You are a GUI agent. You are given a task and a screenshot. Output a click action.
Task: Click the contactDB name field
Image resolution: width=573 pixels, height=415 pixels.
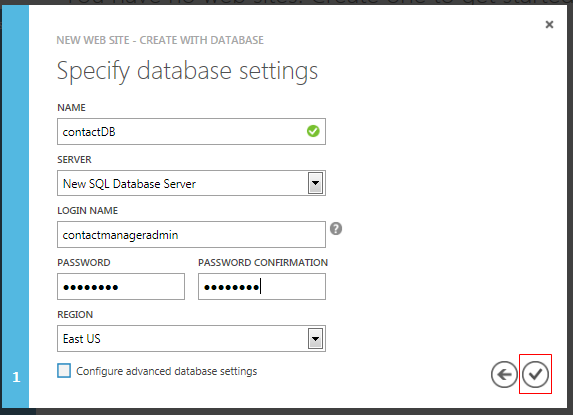(x=191, y=132)
